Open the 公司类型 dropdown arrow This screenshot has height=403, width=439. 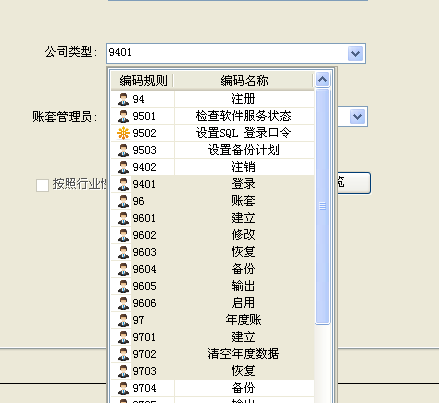[355, 53]
